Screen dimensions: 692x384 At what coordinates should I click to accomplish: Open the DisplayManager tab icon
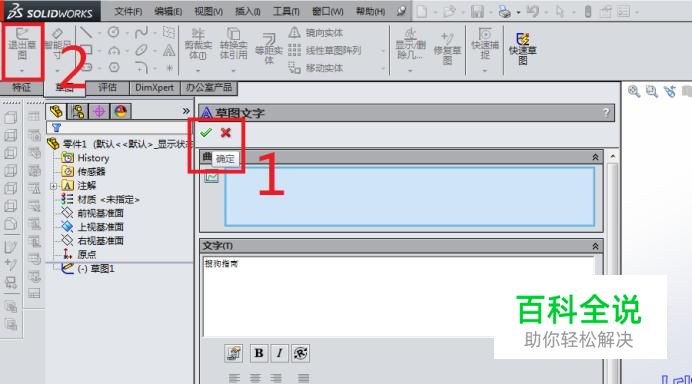coord(120,112)
